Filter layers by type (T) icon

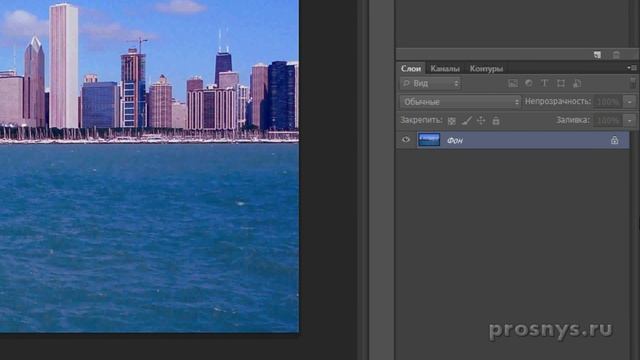pos(544,83)
